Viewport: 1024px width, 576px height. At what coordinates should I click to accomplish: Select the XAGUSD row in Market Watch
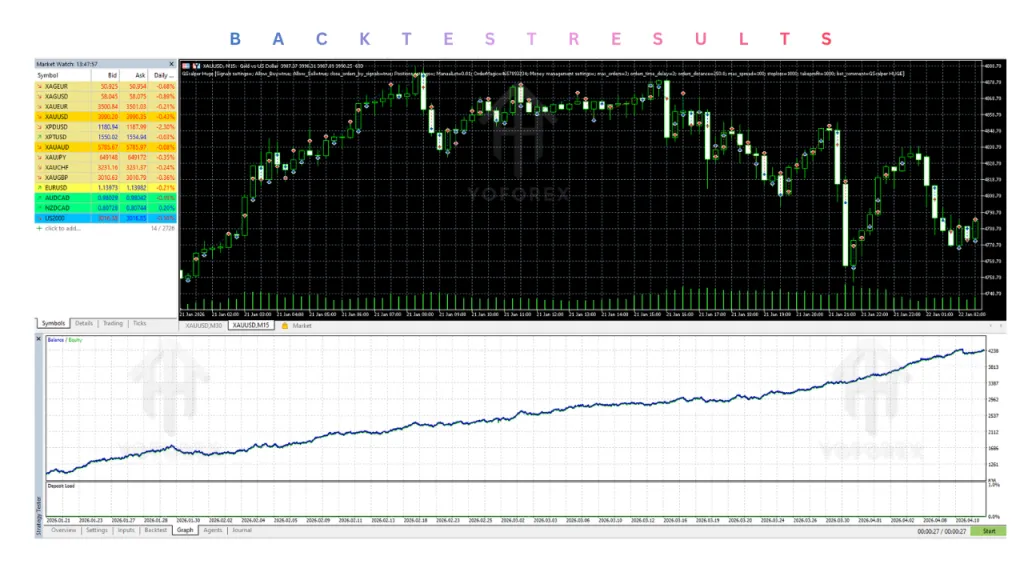coord(105,97)
